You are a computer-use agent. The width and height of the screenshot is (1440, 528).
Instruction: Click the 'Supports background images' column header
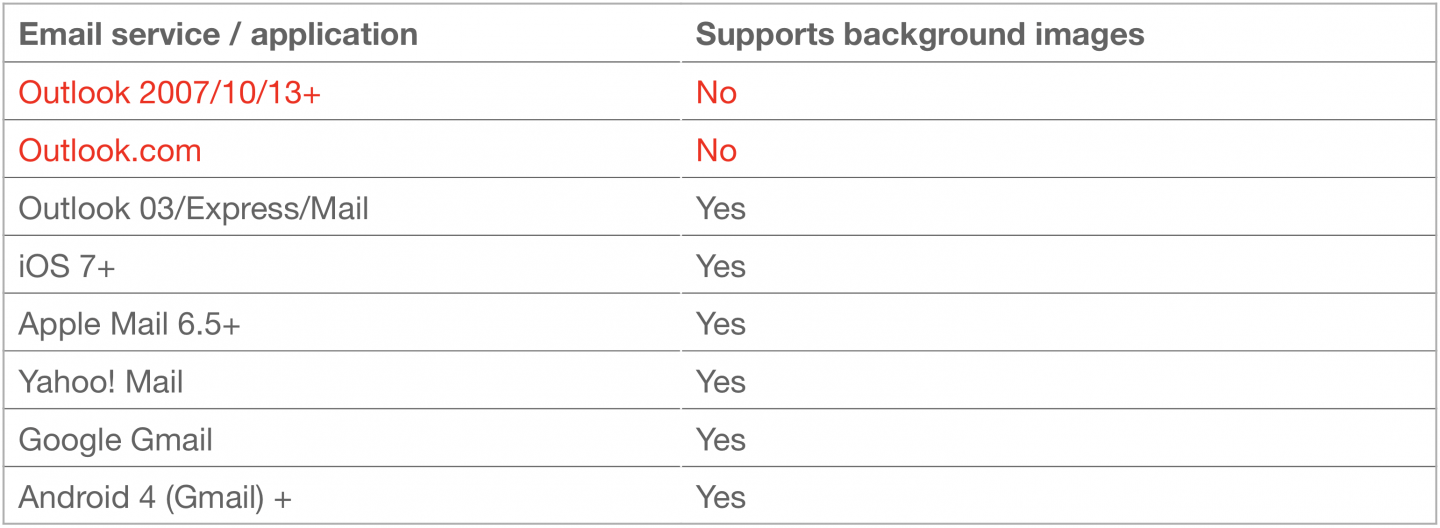pyautogui.click(x=920, y=35)
